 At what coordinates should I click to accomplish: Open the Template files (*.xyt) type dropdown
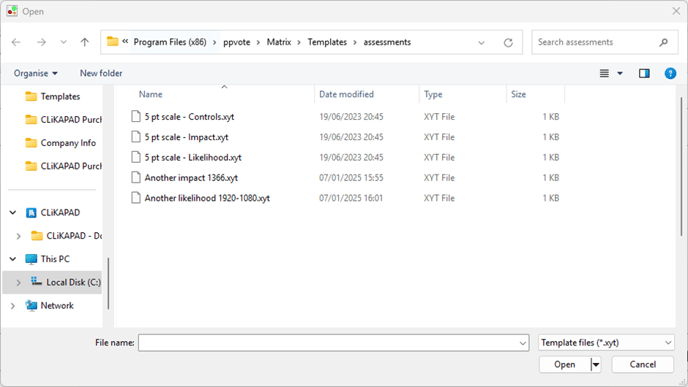tap(606, 343)
